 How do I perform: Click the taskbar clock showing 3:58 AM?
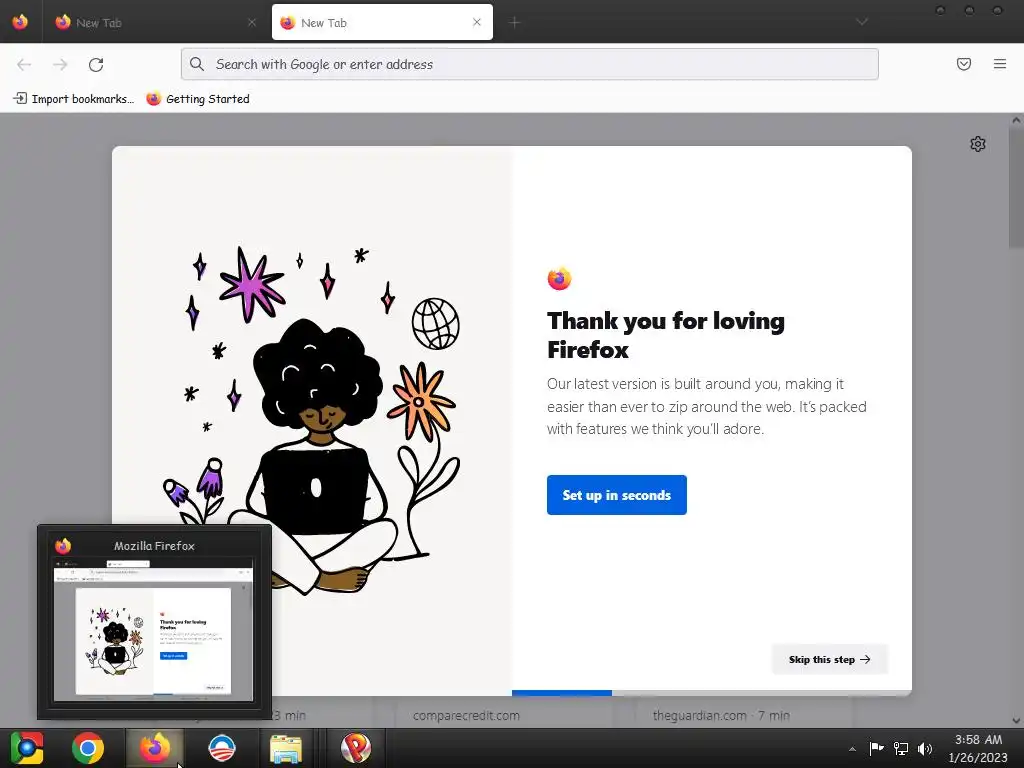pyautogui.click(x=978, y=748)
